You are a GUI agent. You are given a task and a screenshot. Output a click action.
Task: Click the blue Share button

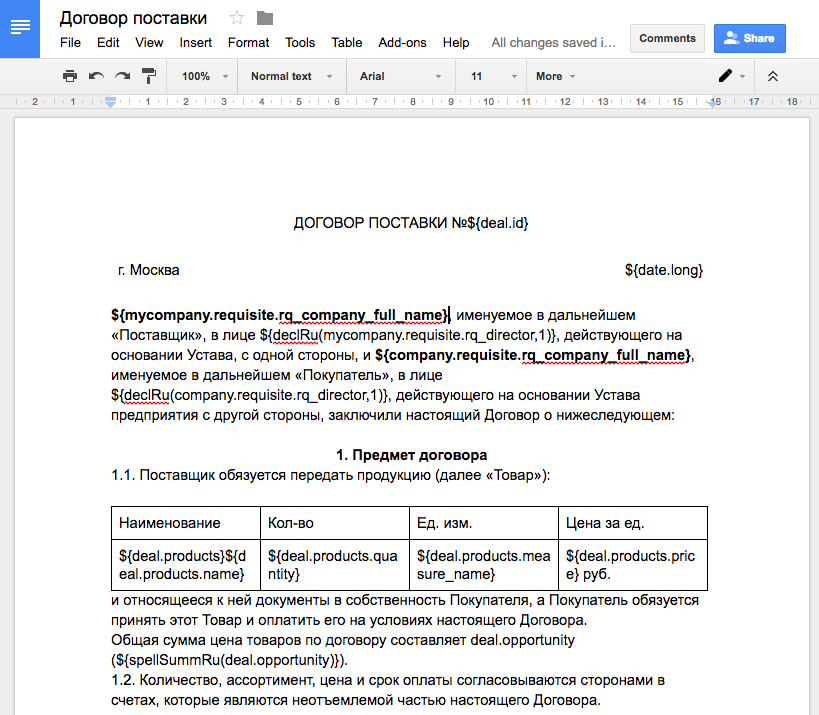tap(749, 38)
